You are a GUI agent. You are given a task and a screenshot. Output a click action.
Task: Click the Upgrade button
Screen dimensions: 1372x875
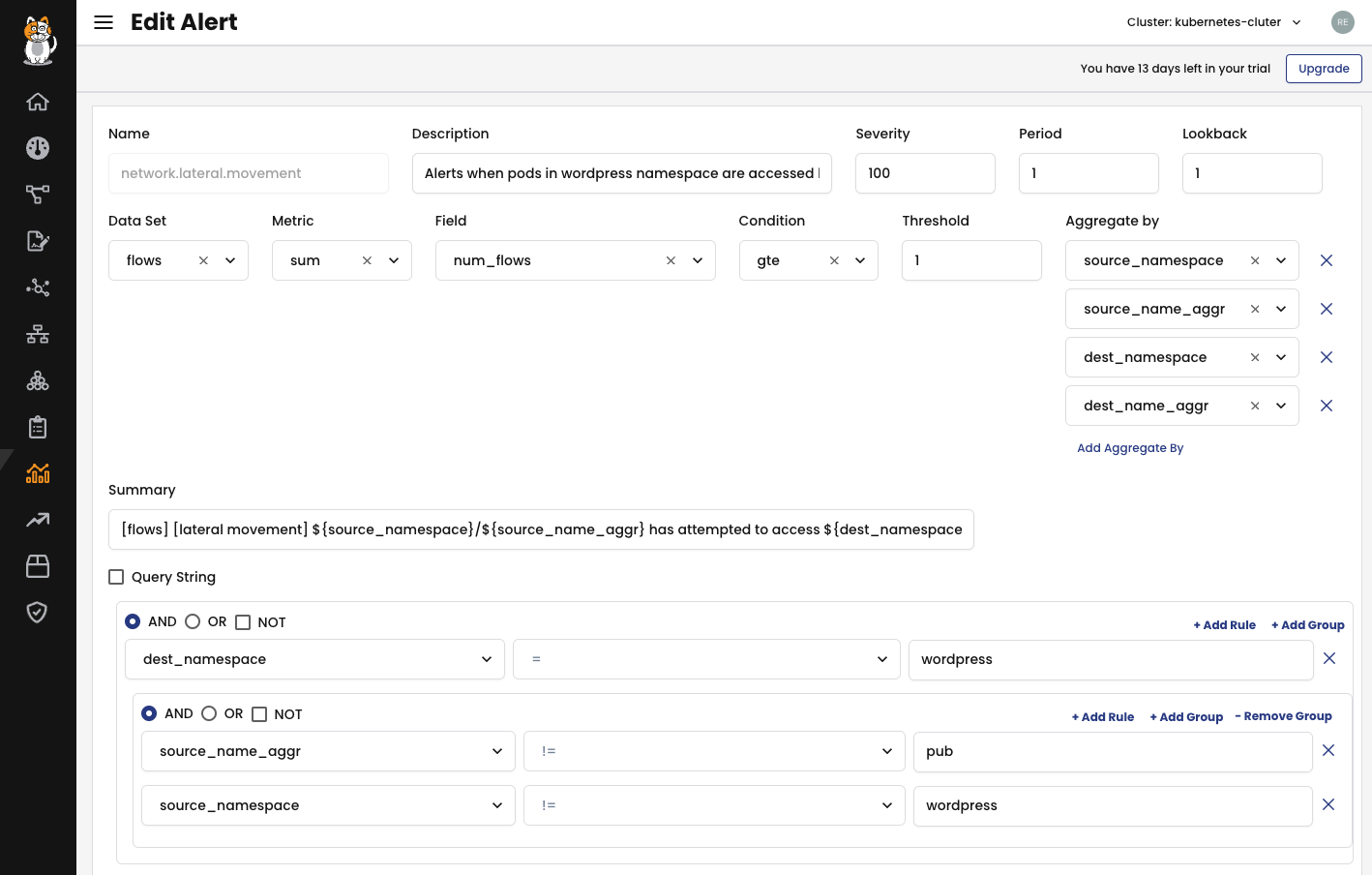1324,69
